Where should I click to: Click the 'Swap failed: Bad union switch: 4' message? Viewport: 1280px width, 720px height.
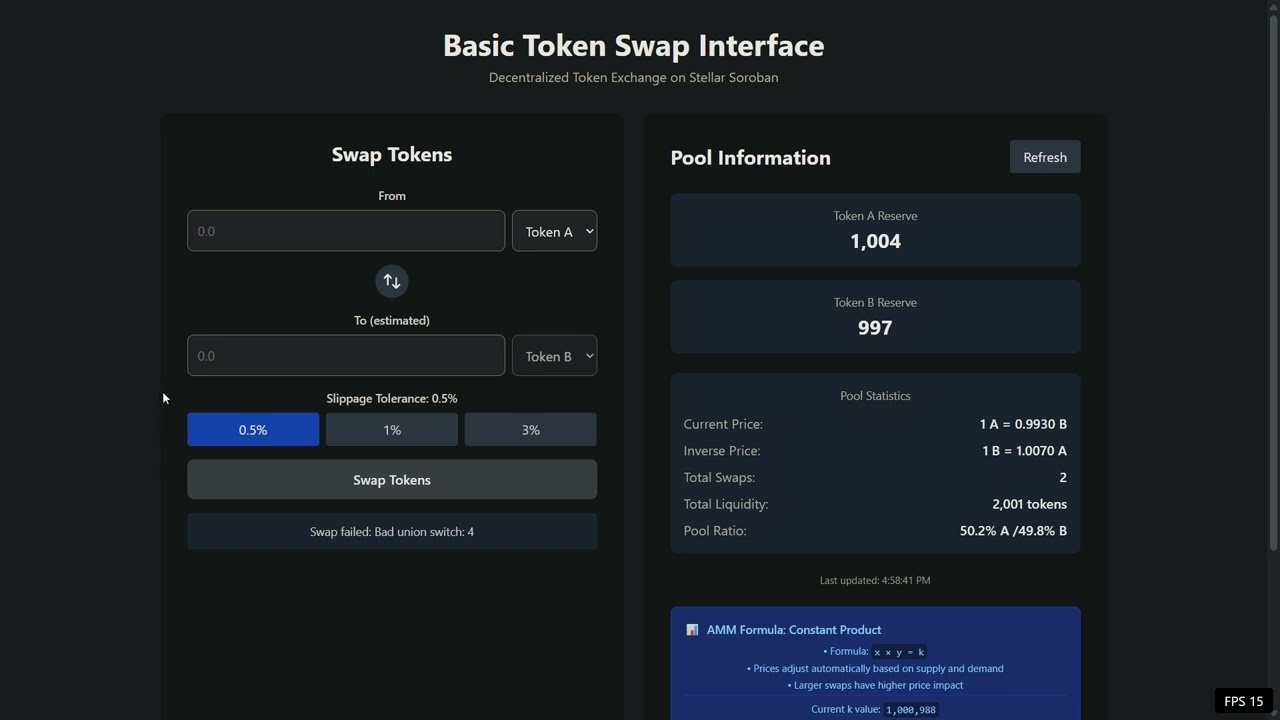pyautogui.click(x=392, y=532)
